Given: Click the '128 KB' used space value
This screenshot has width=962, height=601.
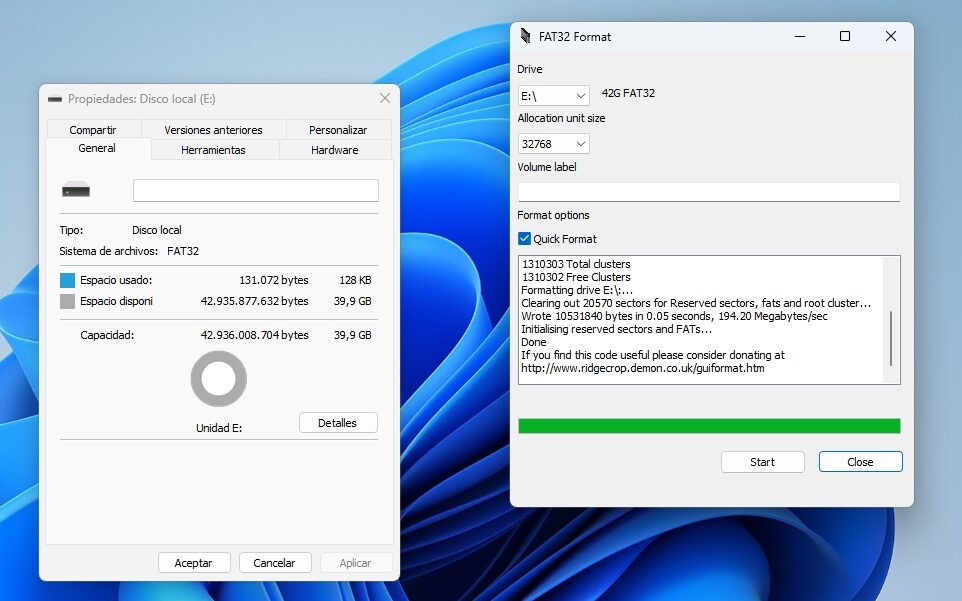Looking at the screenshot, I should [355, 280].
